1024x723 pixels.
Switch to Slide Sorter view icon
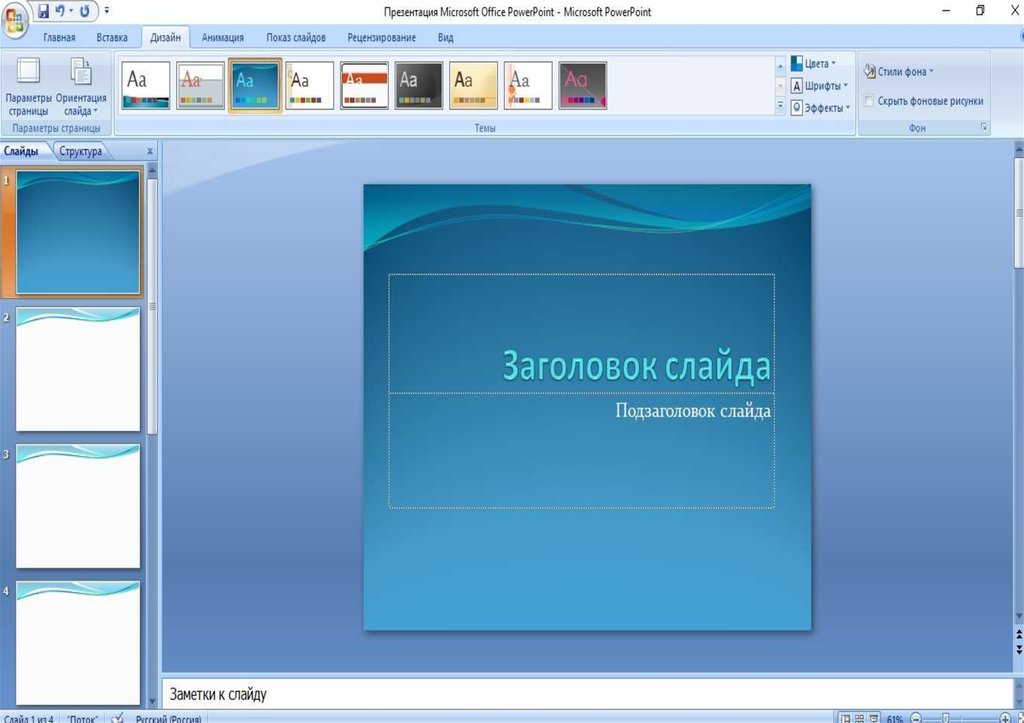coord(860,718)
